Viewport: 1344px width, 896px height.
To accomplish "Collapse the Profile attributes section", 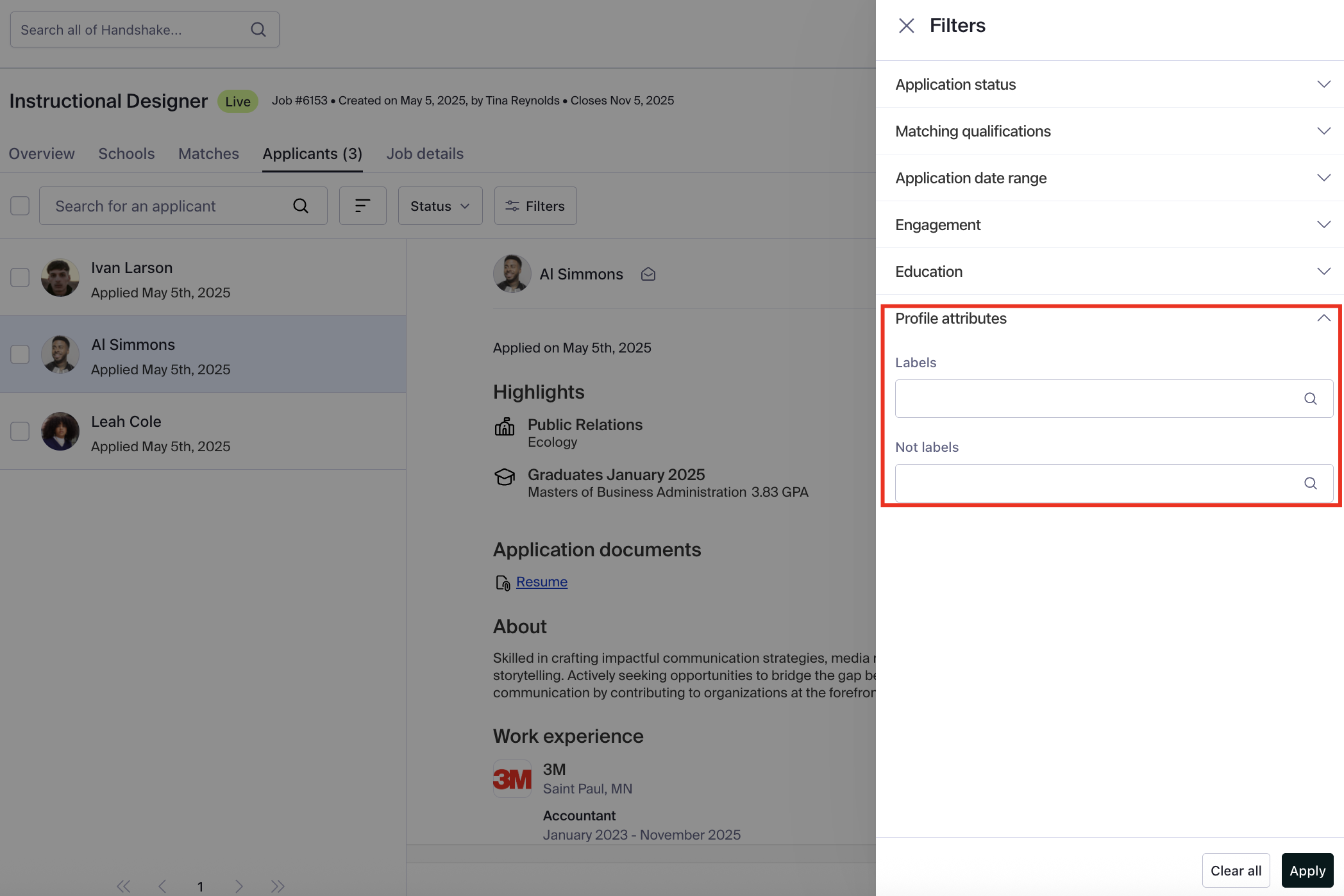I will click(1110, 319).
